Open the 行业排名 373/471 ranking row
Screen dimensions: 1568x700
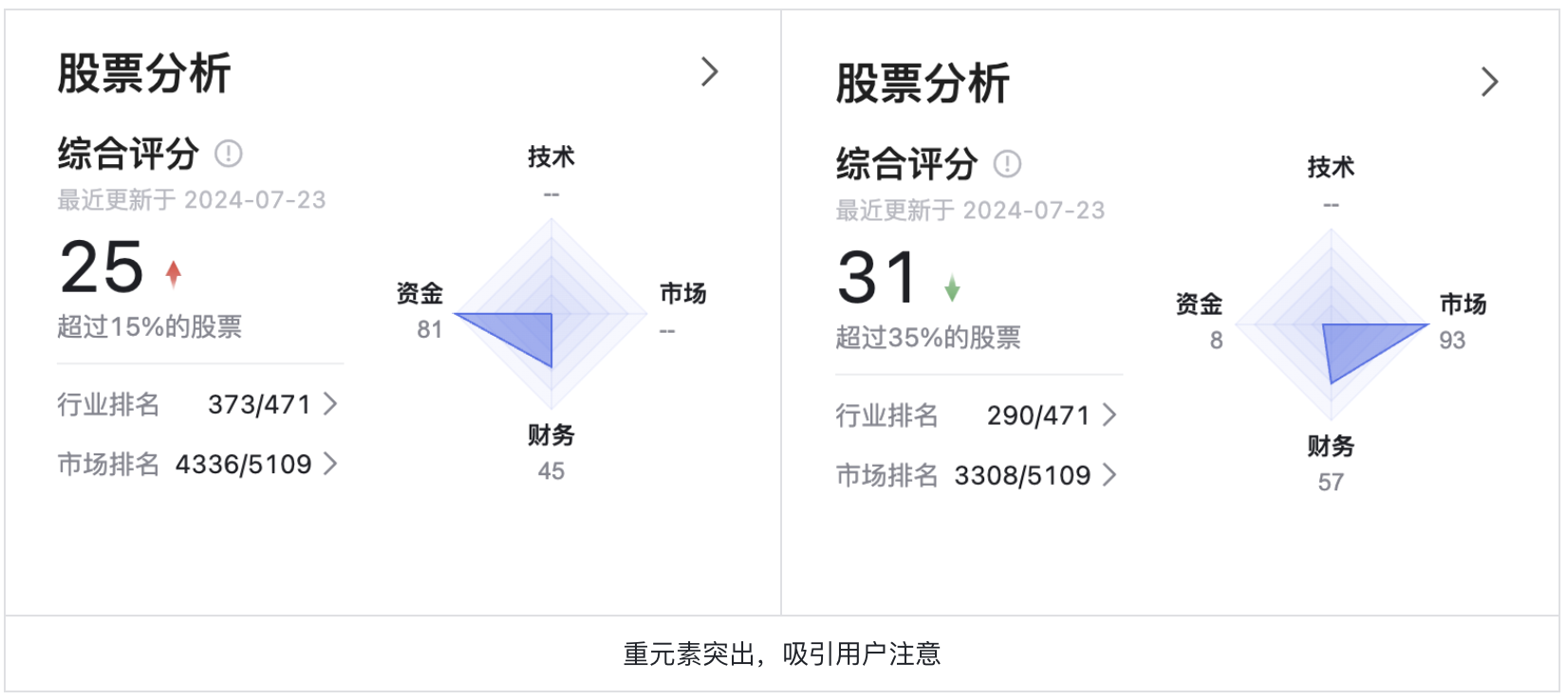[197, 404]
